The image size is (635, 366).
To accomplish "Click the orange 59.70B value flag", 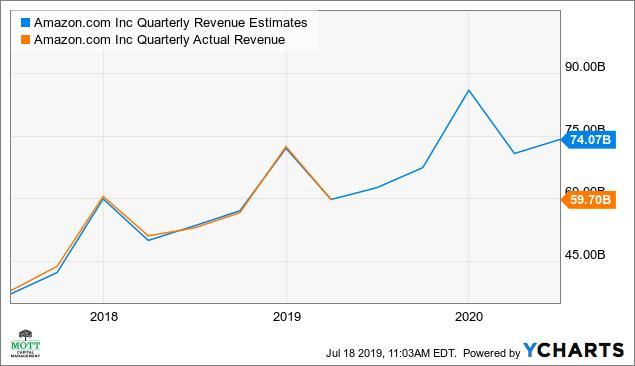I will point(589,200).
